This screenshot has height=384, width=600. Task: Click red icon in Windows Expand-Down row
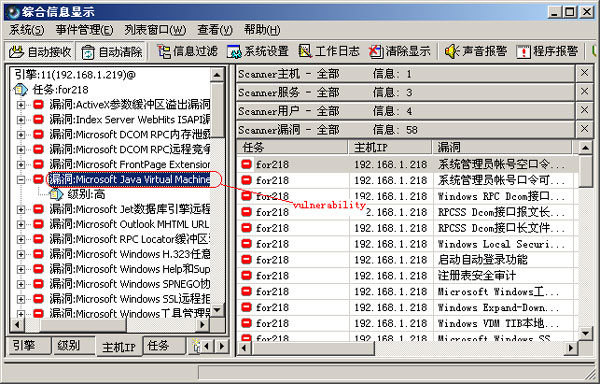click(246, 307)
